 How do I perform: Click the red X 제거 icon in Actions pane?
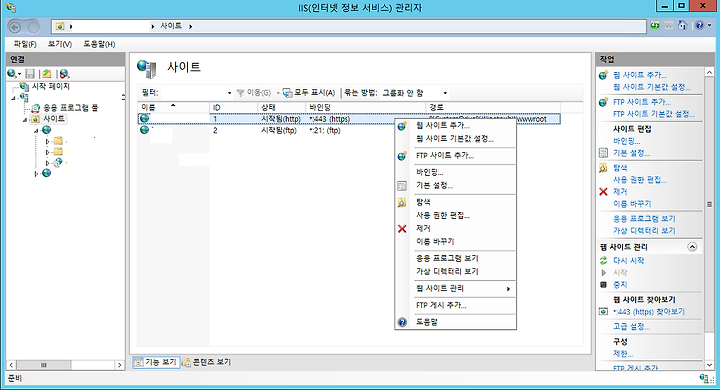click(x=603, y=192)
